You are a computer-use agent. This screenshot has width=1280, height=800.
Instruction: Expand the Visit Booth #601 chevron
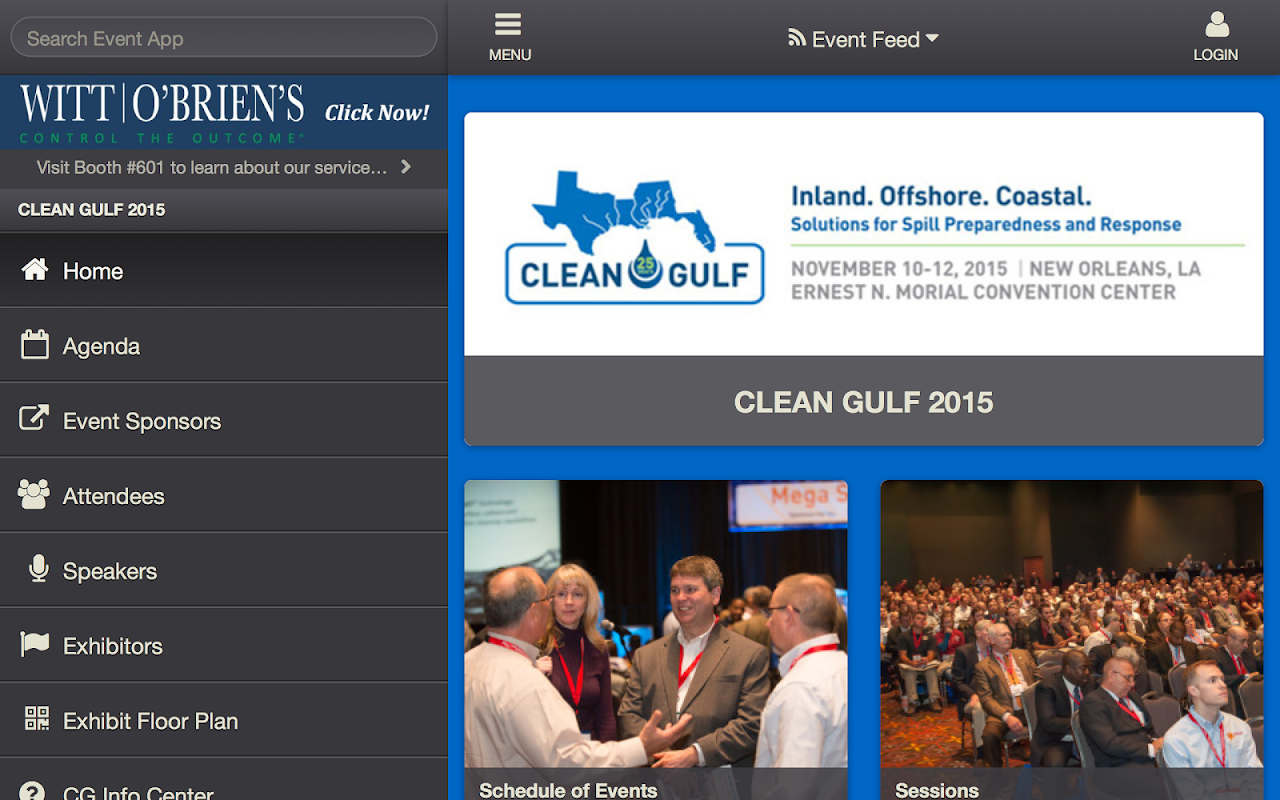pos(406,167)
